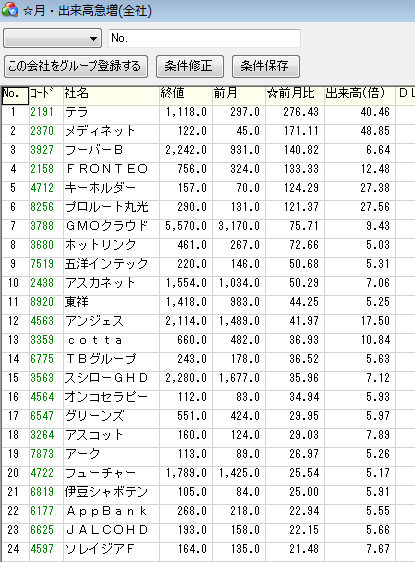This screenshot has height=562, width=415.
Task: Select company グリーンズ
Action: click(95, 416)
